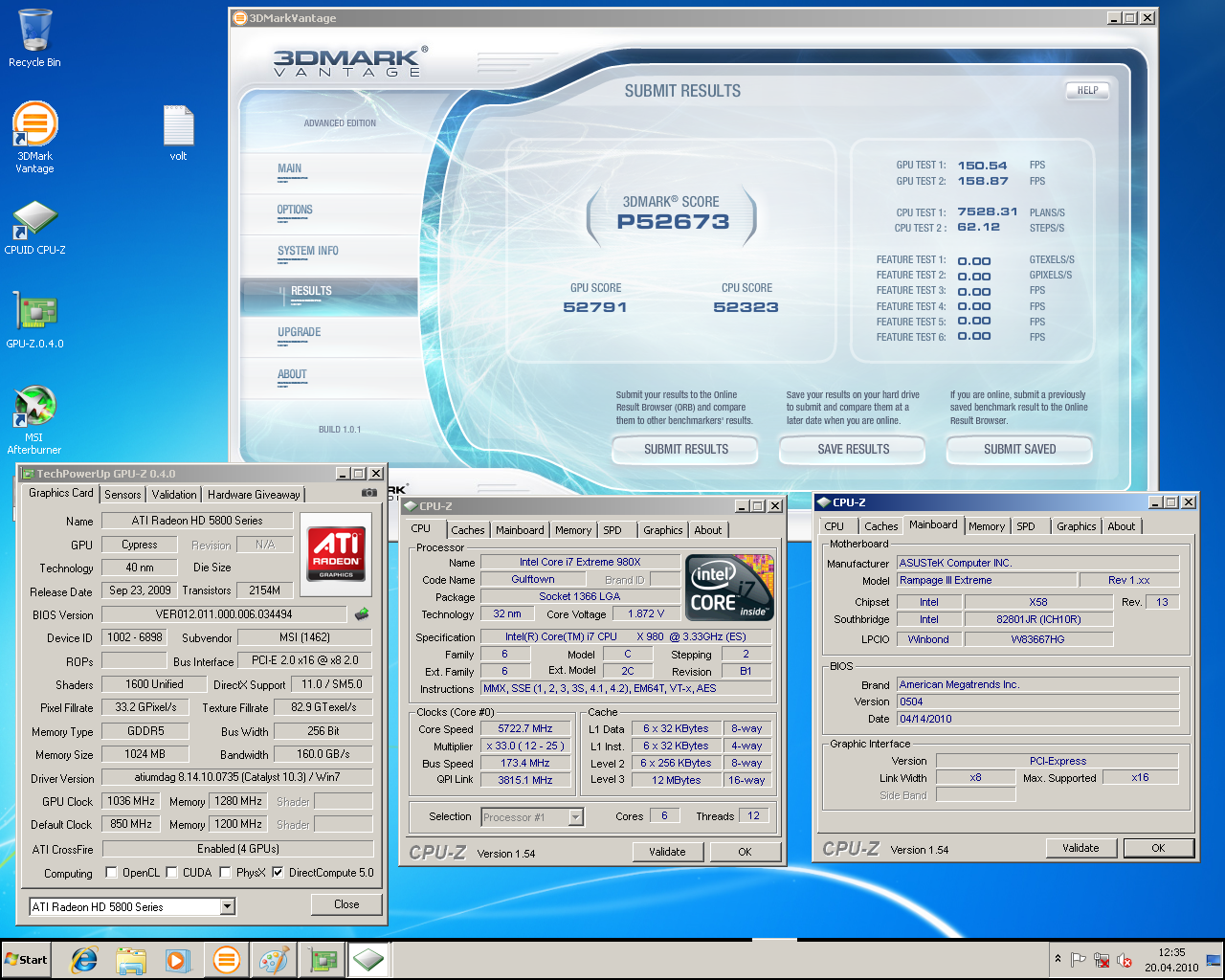Open Paint from the taskbar
Screen dimensions: 1225x980
coord(274,960)
